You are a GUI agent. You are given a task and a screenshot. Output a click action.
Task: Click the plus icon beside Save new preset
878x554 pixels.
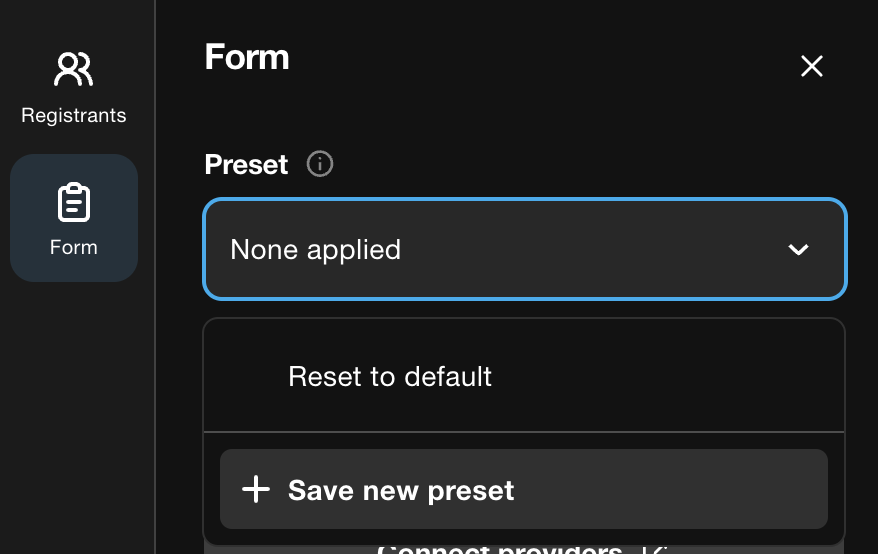pyautogui.click(x=256, y=490)
